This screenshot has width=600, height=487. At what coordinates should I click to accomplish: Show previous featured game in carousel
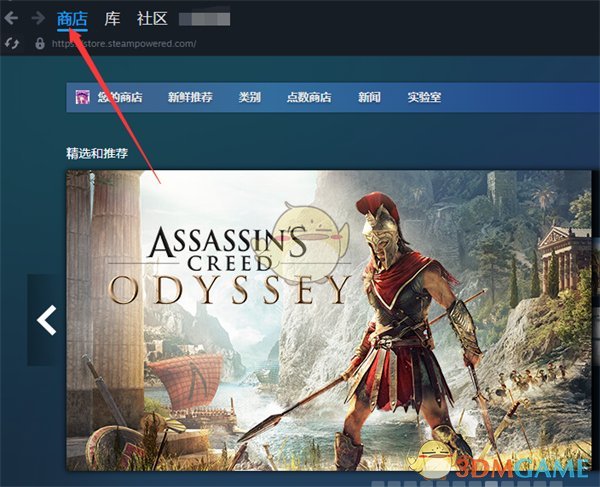(46, 320)
